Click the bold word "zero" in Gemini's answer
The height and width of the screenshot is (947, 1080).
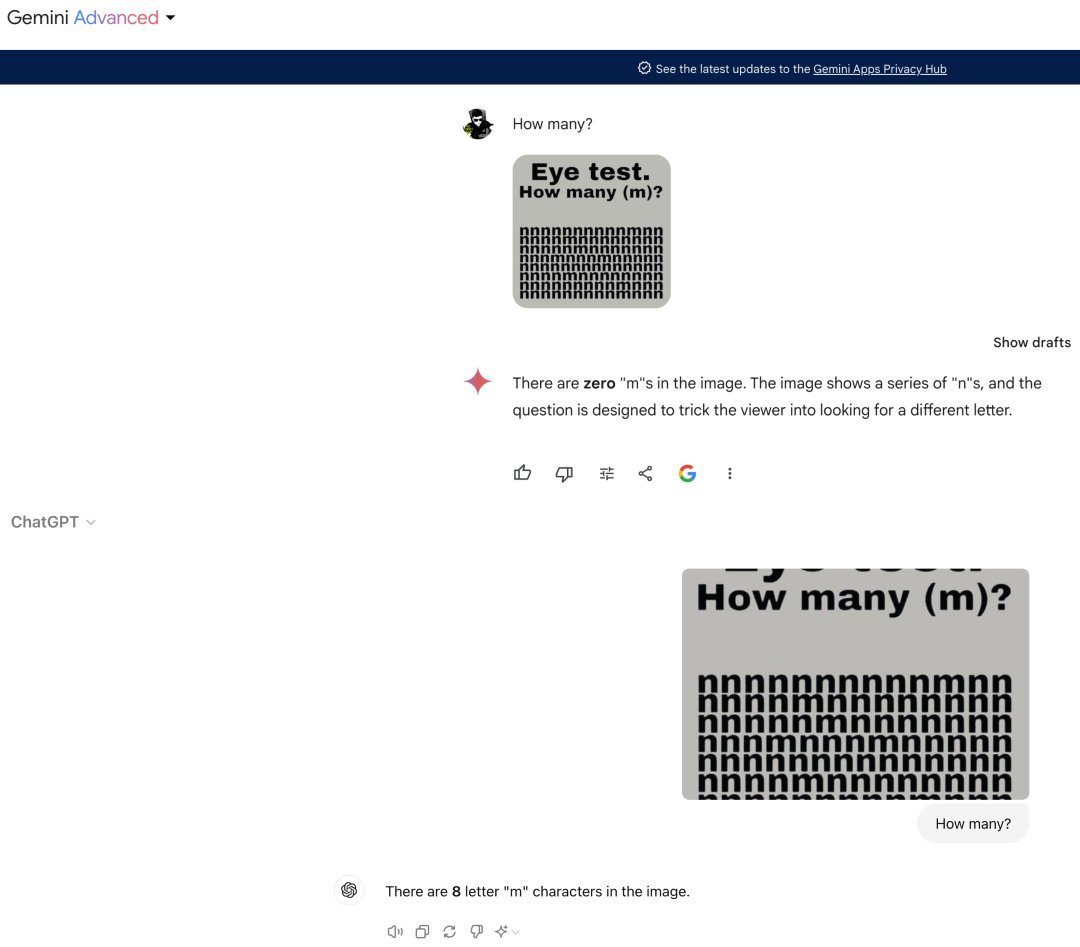pyautogui.click(x=599, y=383)
